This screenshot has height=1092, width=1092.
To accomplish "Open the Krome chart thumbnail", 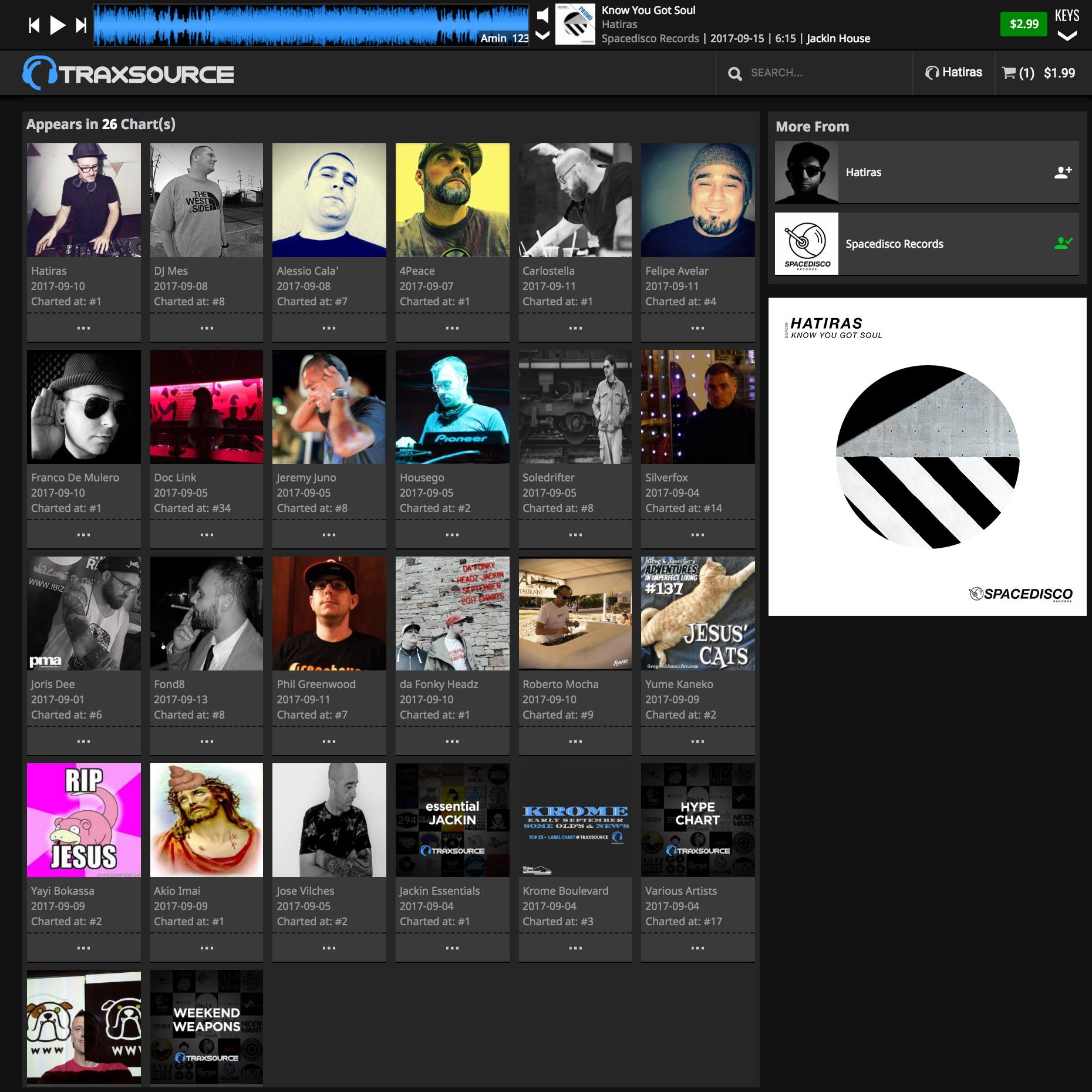I will (575, 820).
